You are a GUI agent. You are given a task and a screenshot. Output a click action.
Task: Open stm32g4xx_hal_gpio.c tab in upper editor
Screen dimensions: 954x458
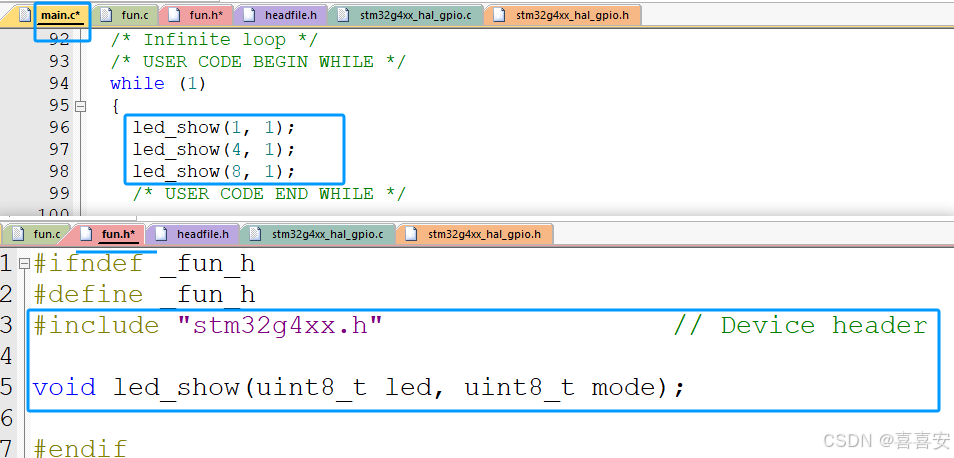tap(408, 15)
